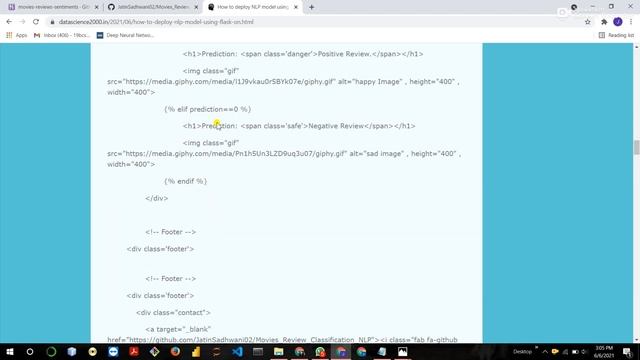Click the '<div class="contact">' line
Image resolution: width=640 pixels, height=360 pixels.
(x=173, y=312)
